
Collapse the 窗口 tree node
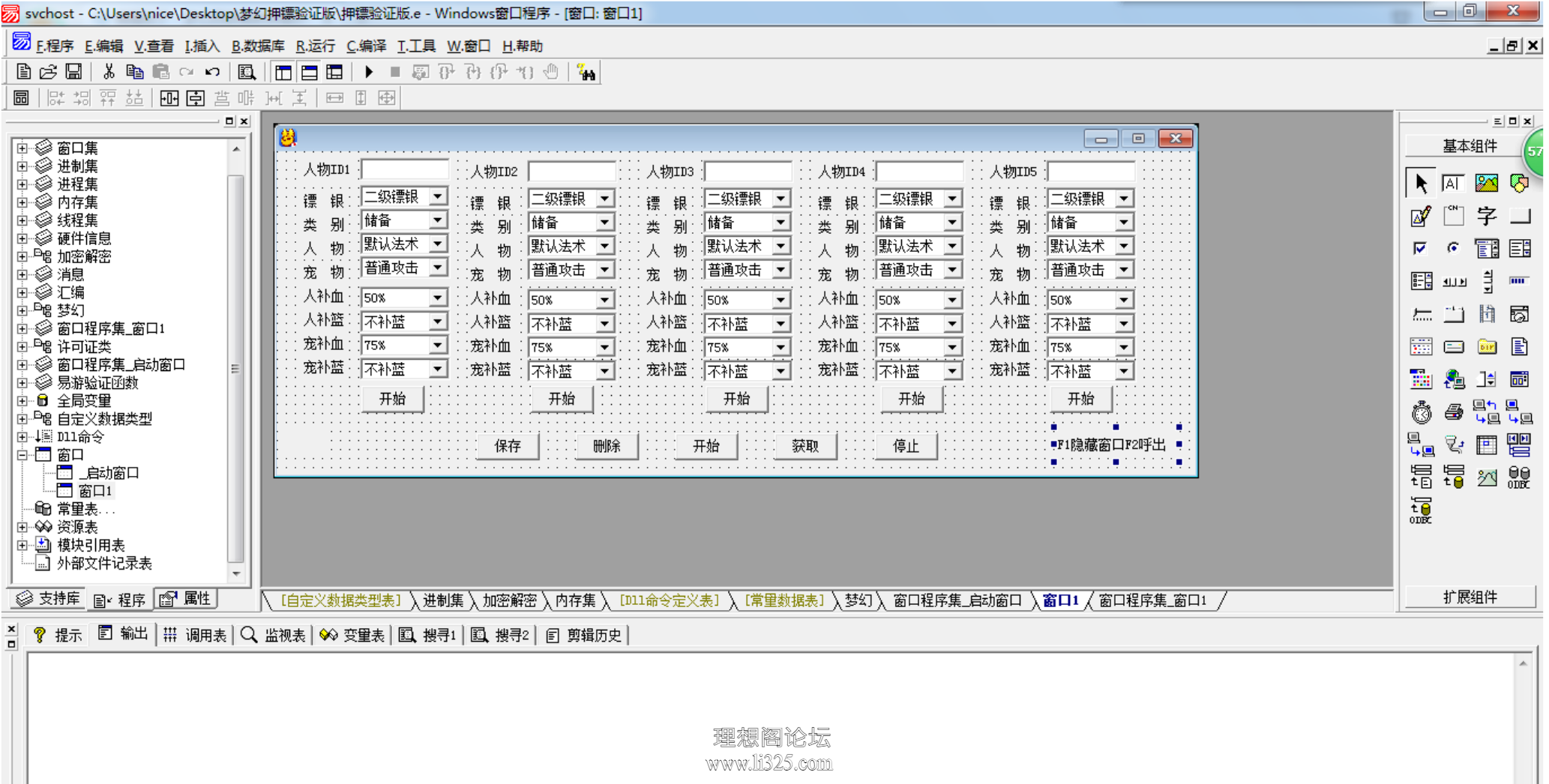tap(22, 455)
